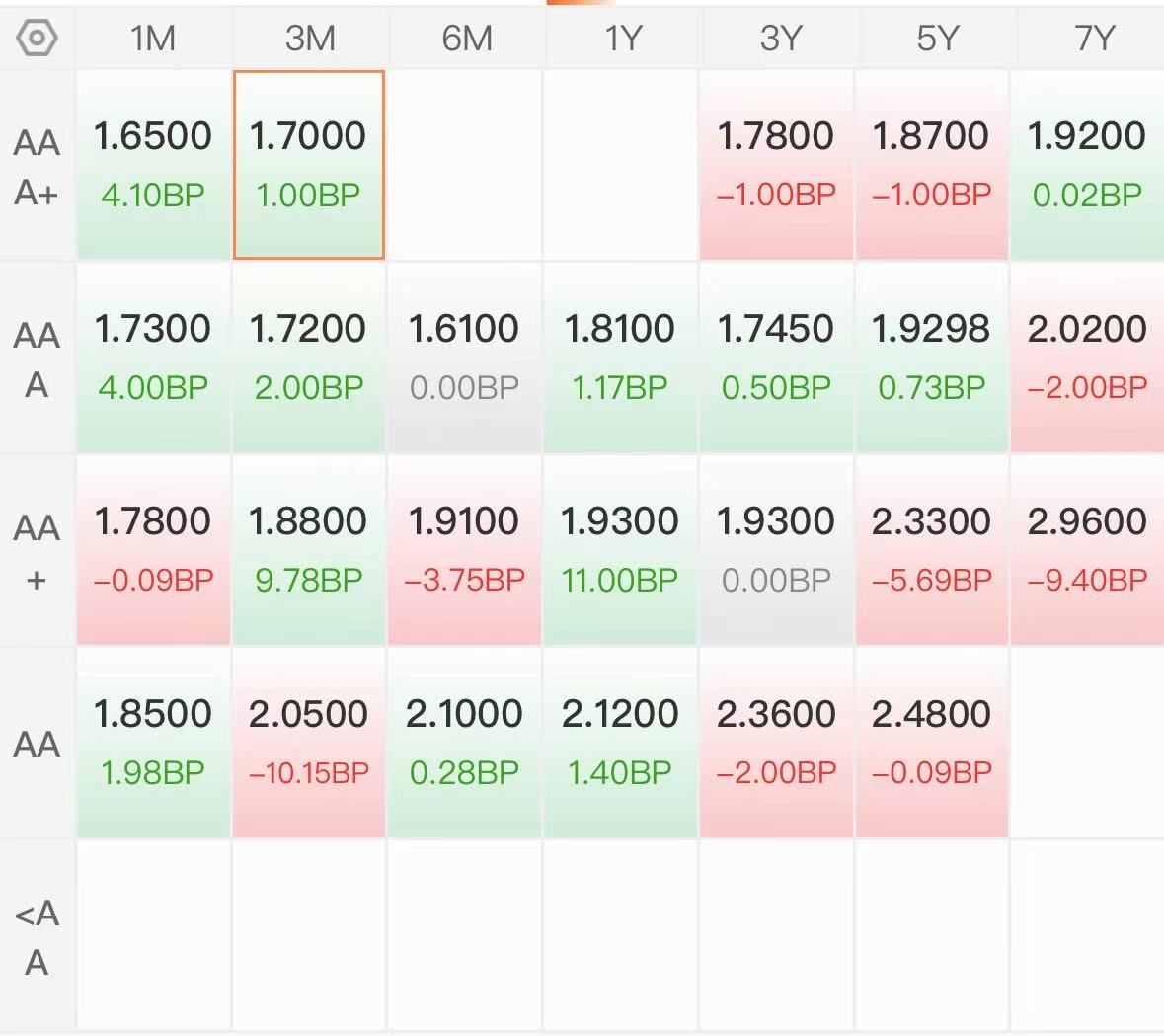Open the AAA 3Y cell 1.7450
The width and height of the screenshot is (1164, 1036).
coord(776,358)
